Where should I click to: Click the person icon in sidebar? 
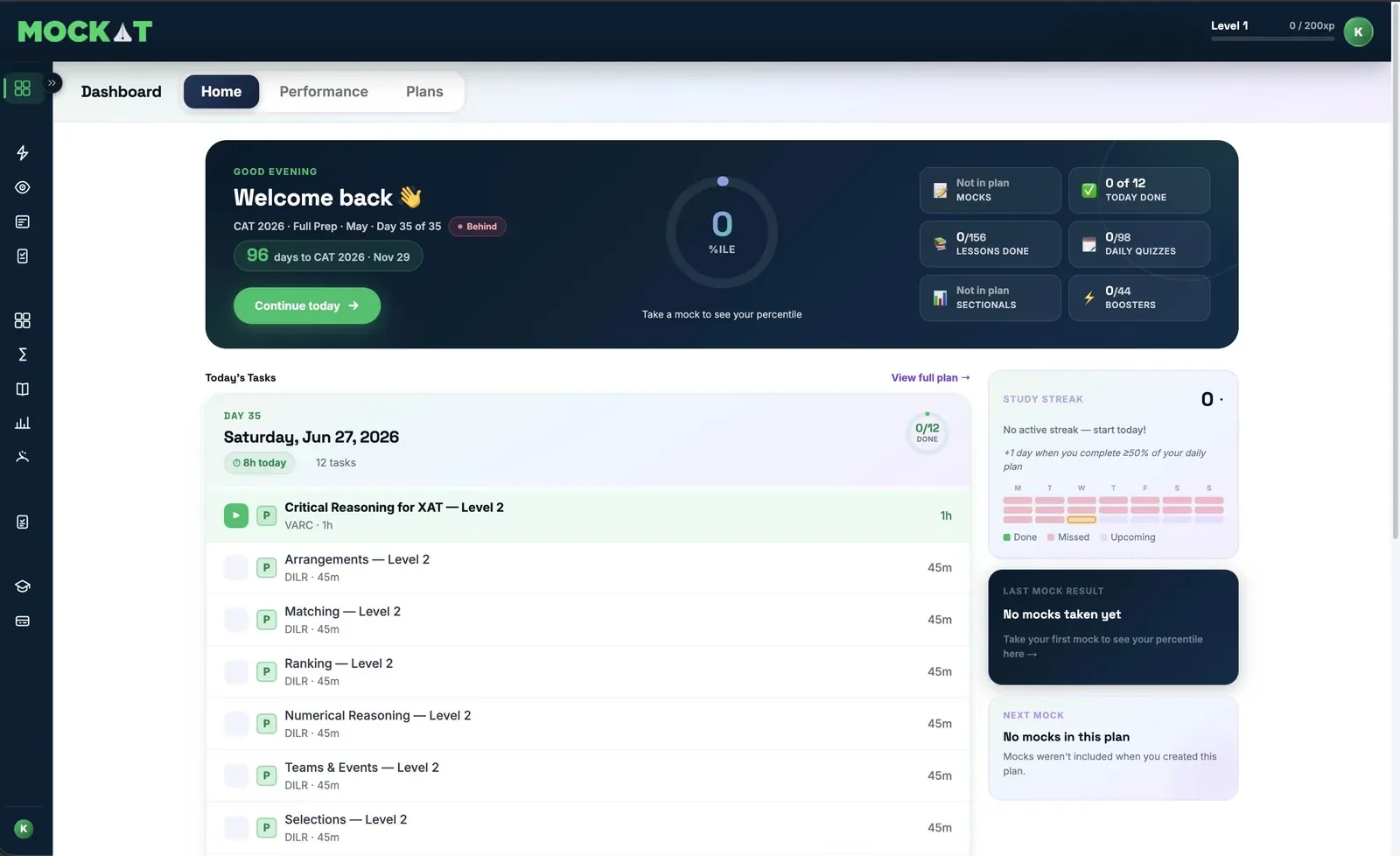(23, 457)
